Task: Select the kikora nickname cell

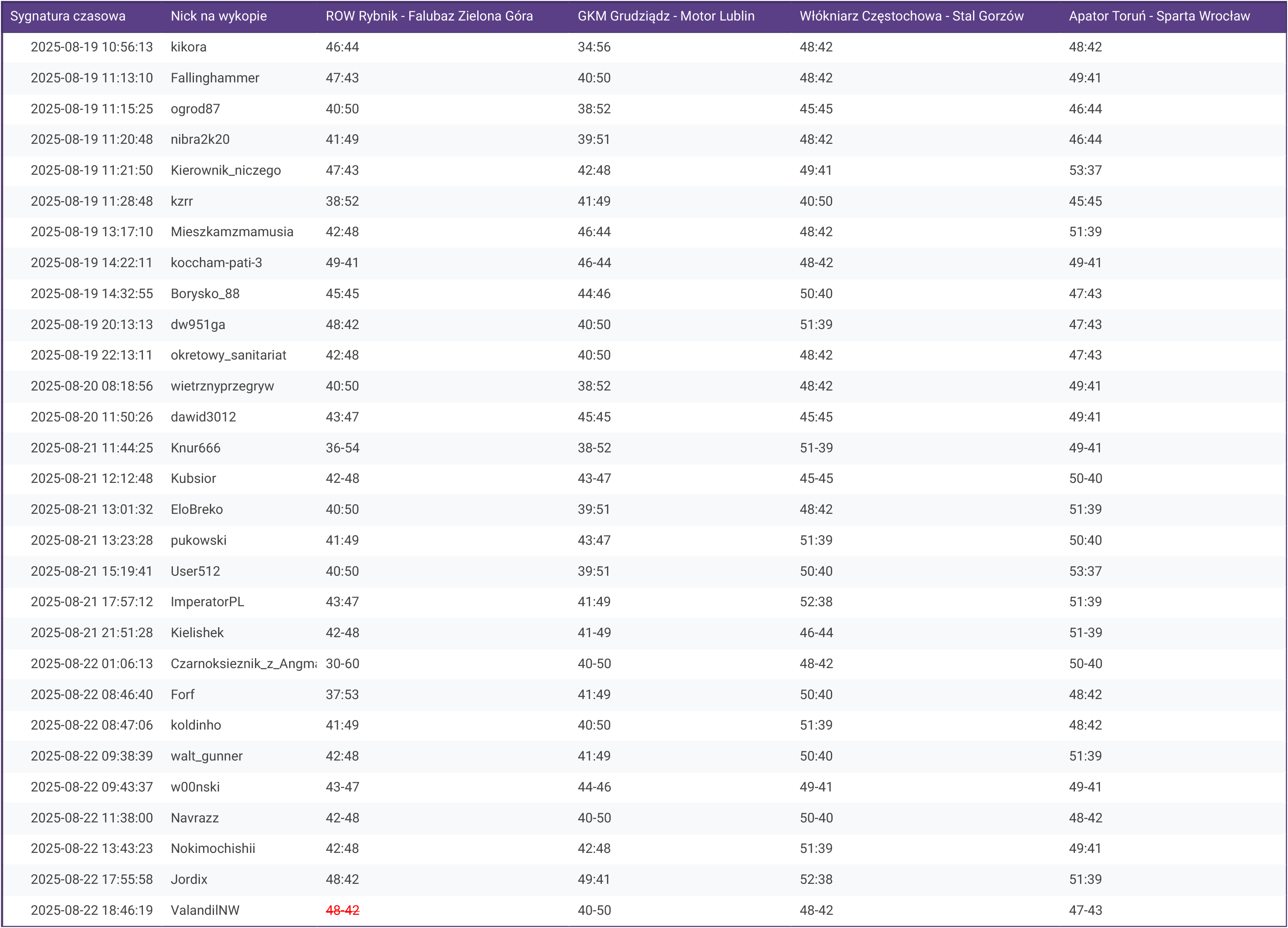Action: [x=188, y=47]
